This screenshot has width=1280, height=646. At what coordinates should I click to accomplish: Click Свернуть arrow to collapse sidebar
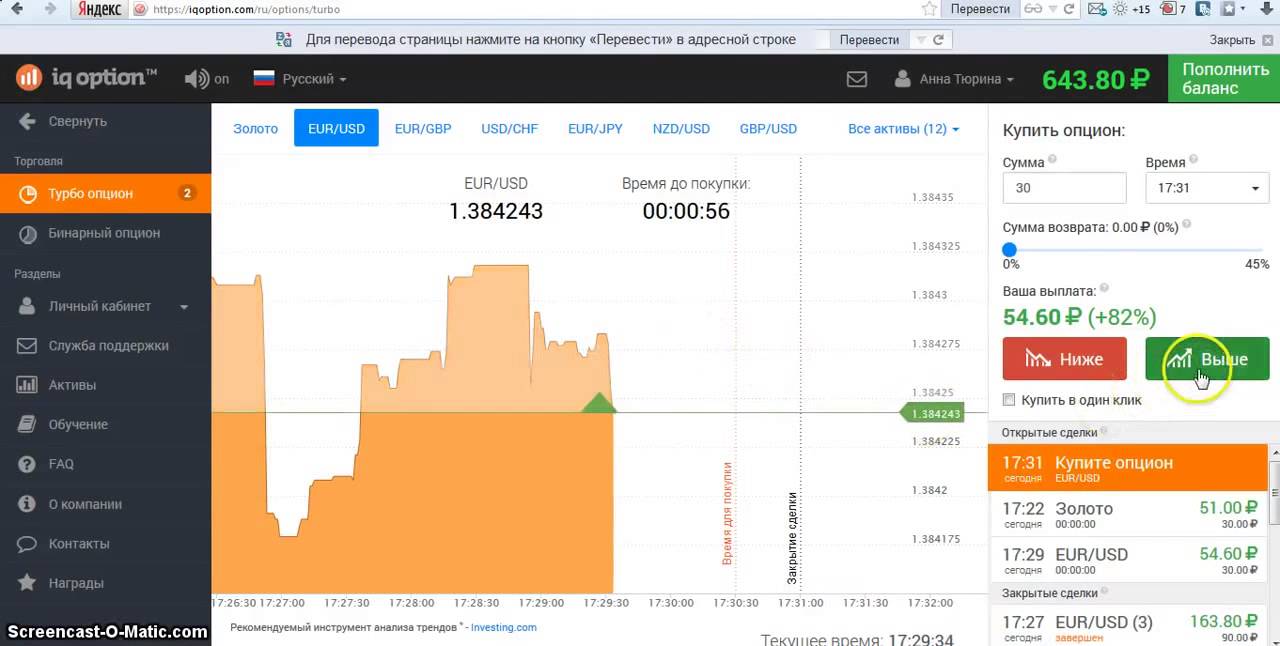pos(27,121)
